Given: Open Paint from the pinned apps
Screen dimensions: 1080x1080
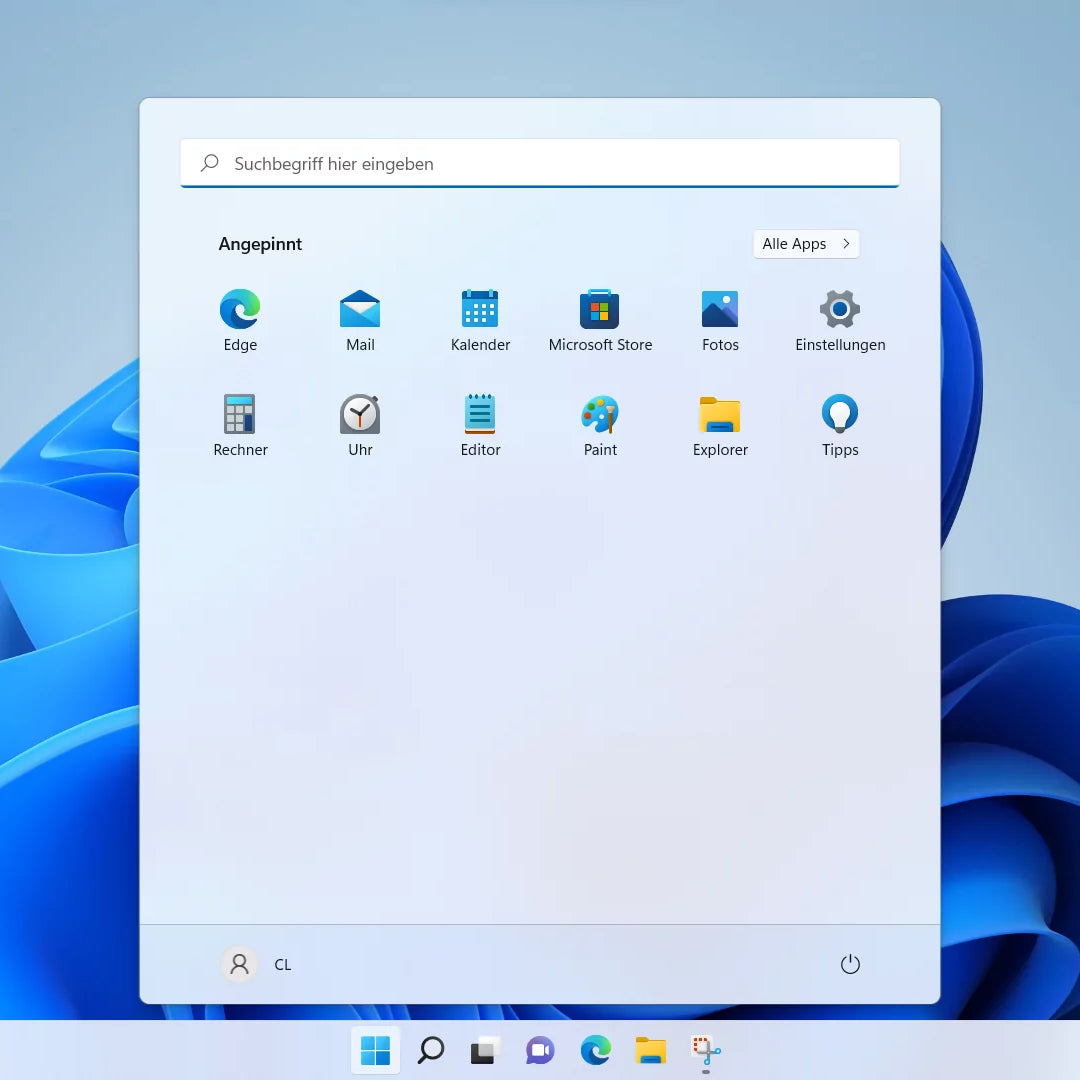Looking at the screenshot, I should coord(600,423).
